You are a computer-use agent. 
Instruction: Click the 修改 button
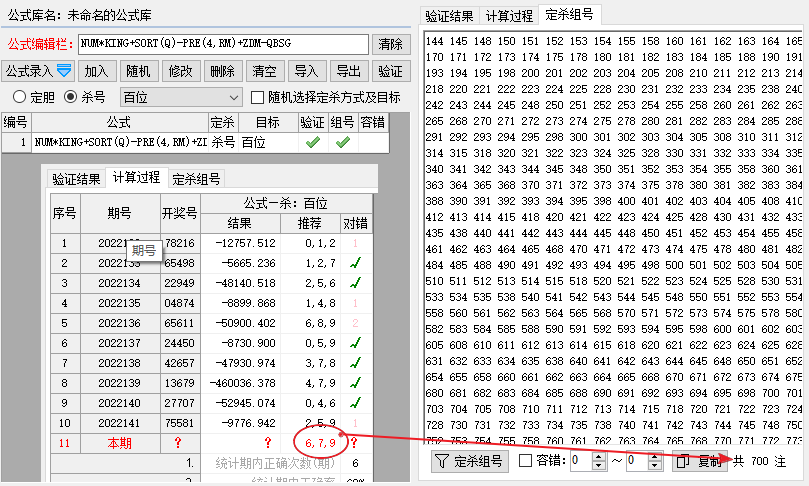181,71
